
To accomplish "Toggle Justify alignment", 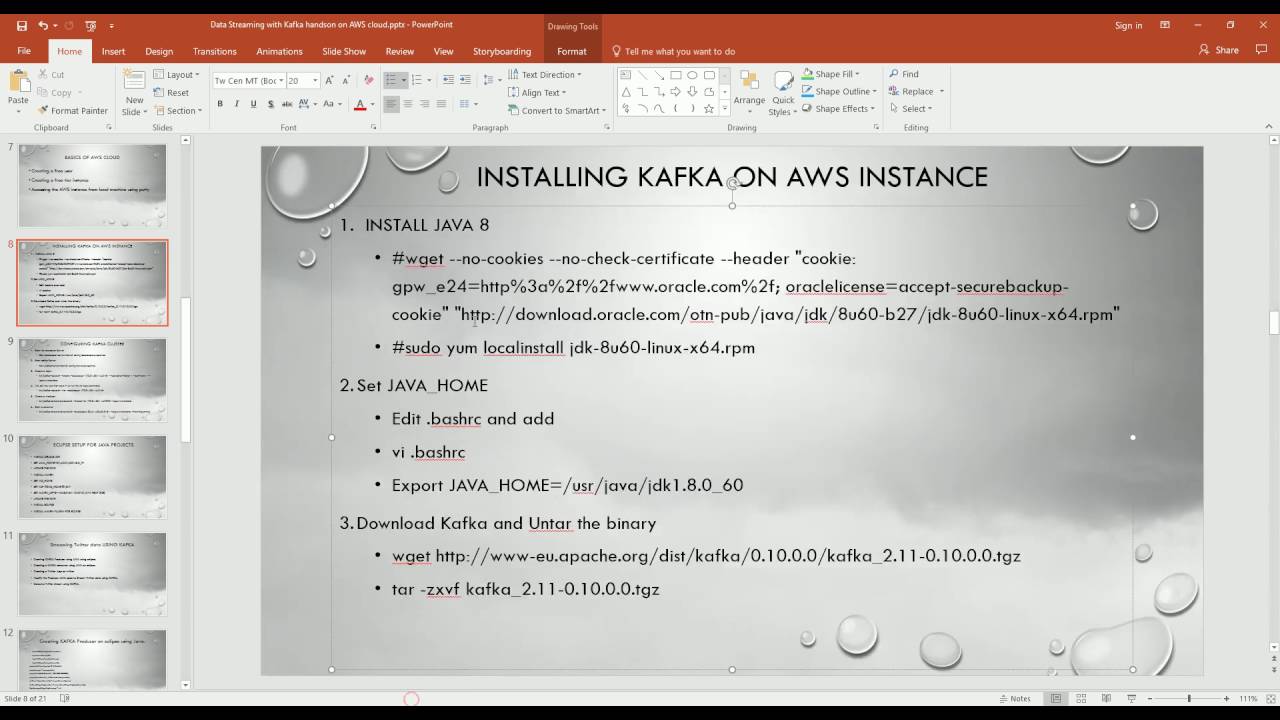I will pyautogui.click(x=441, y=104).
